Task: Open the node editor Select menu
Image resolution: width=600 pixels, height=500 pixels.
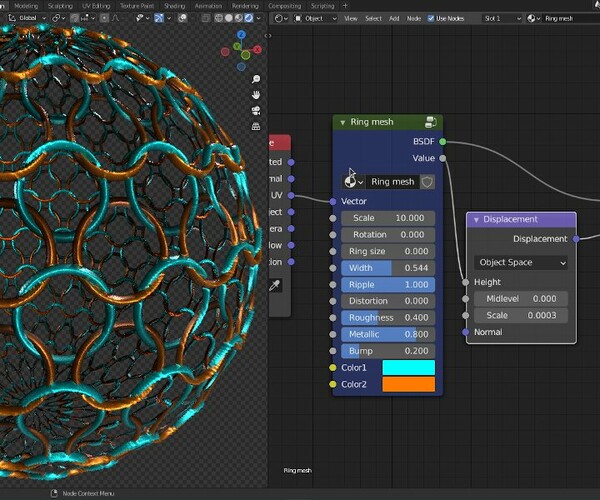Action: click(373, 18)
